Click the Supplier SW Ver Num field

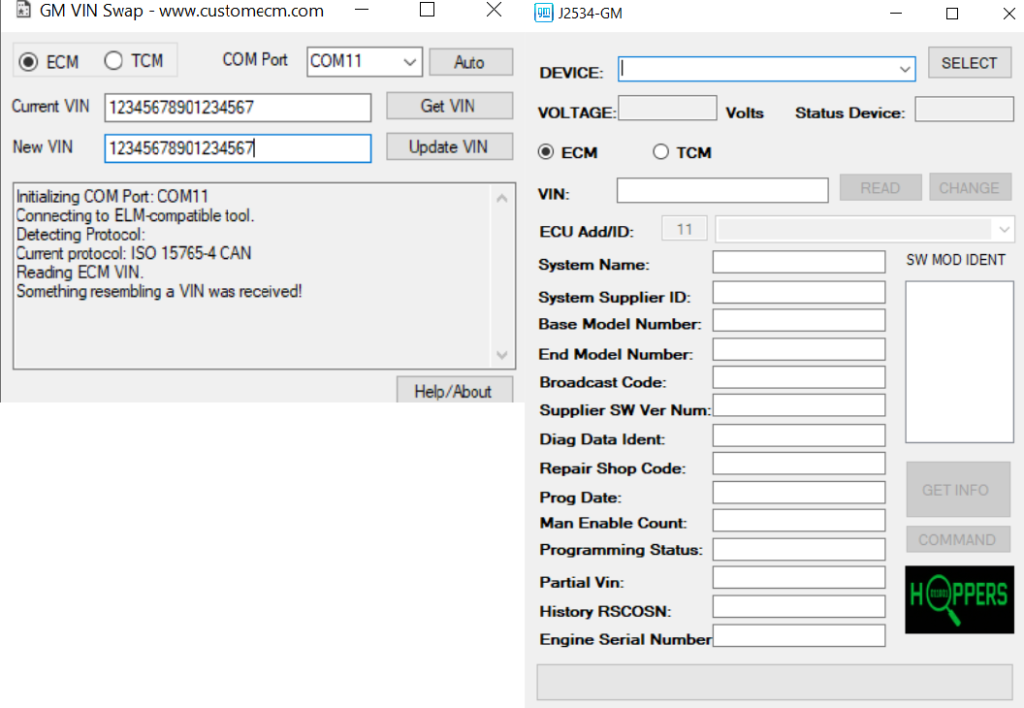coord(799,405)
